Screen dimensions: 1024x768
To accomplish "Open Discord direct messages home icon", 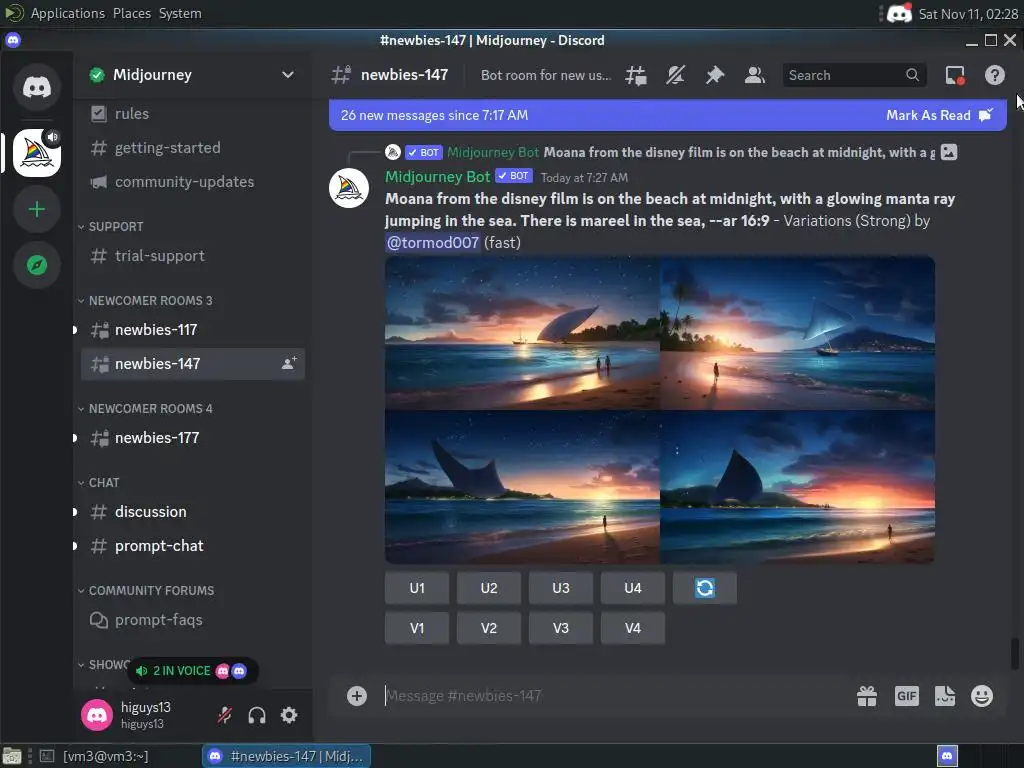I will [37, 86].
